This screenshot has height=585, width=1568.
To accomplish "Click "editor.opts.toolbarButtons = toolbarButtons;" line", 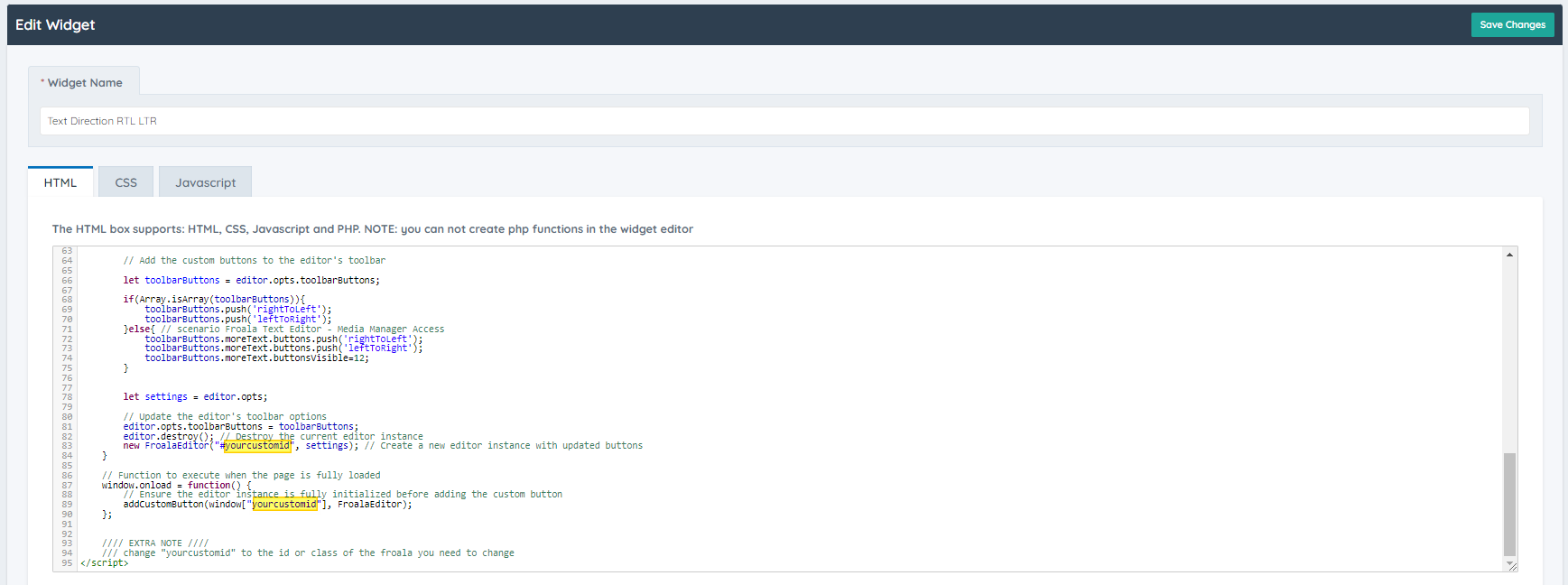I will (x=241, y=426).
